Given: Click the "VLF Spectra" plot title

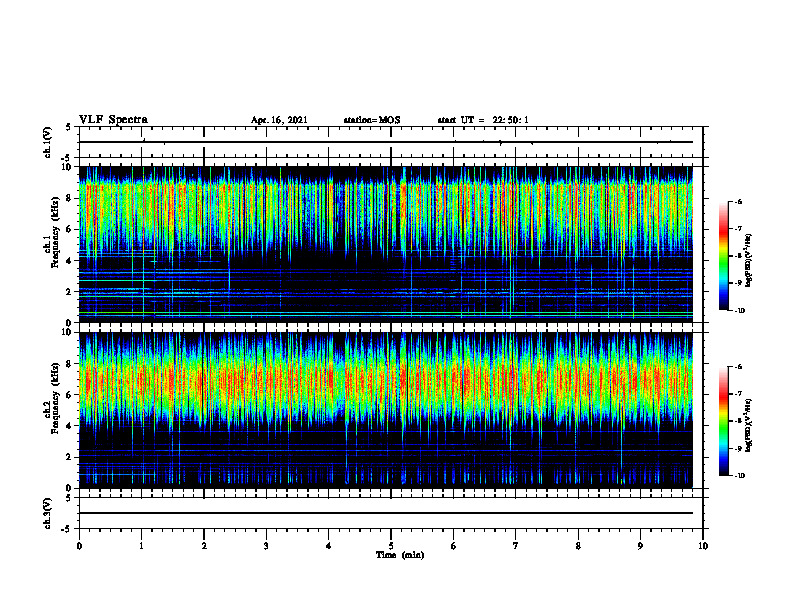Looking at the screenshot, I should (113, 120).
